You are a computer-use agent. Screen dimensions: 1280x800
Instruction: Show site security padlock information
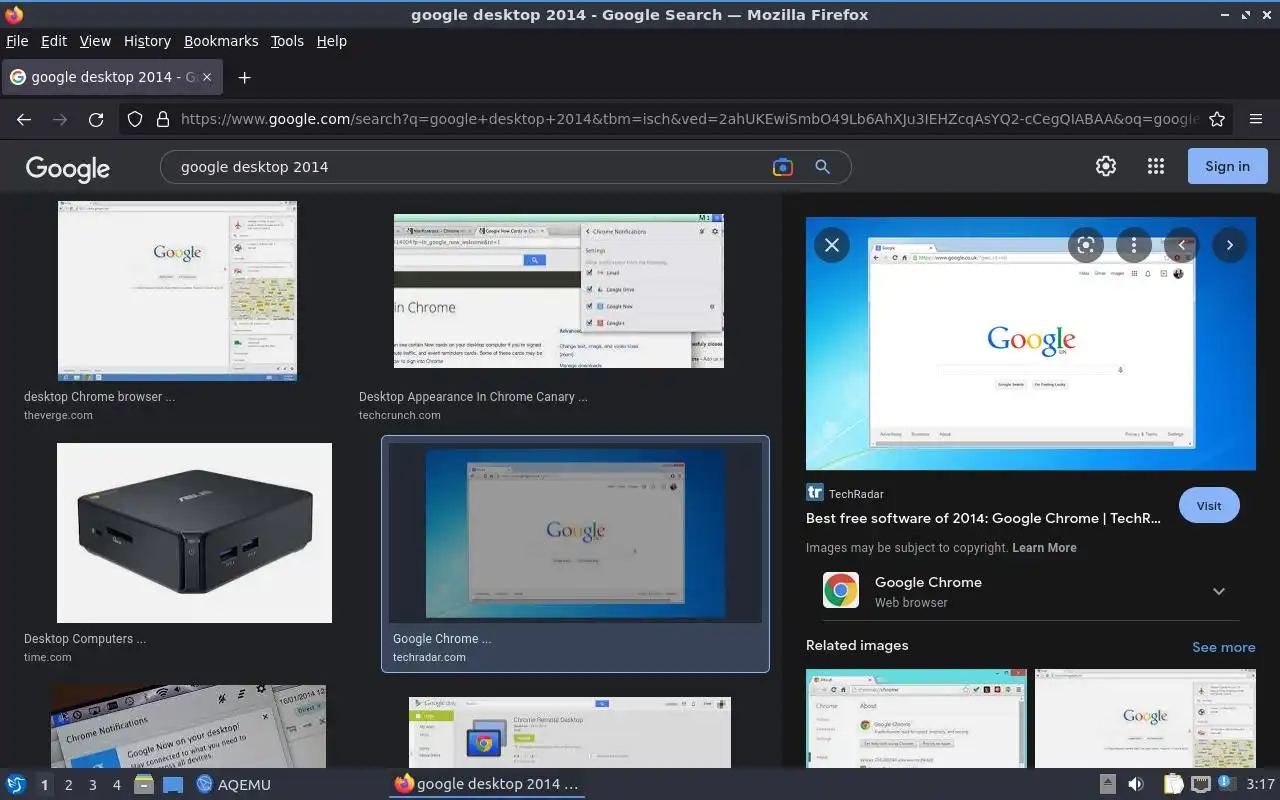tap(162, 119)
